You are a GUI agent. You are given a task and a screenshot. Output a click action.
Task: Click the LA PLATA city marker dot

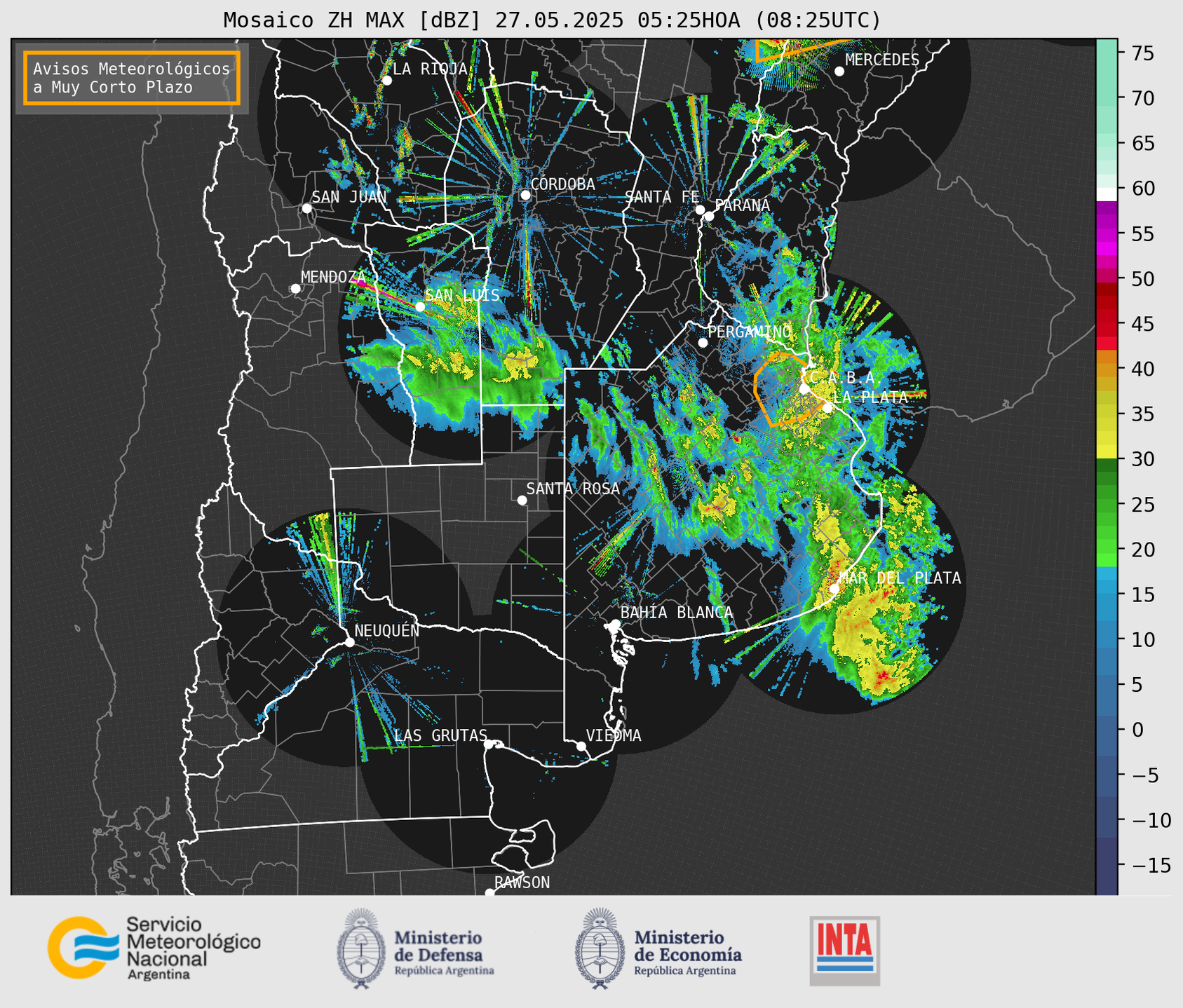[x=827, y=408]
